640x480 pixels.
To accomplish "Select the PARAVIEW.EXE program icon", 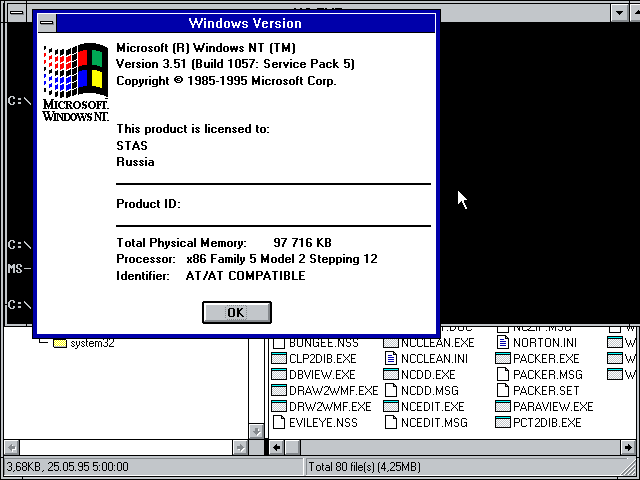I will [x=503, y=407].
